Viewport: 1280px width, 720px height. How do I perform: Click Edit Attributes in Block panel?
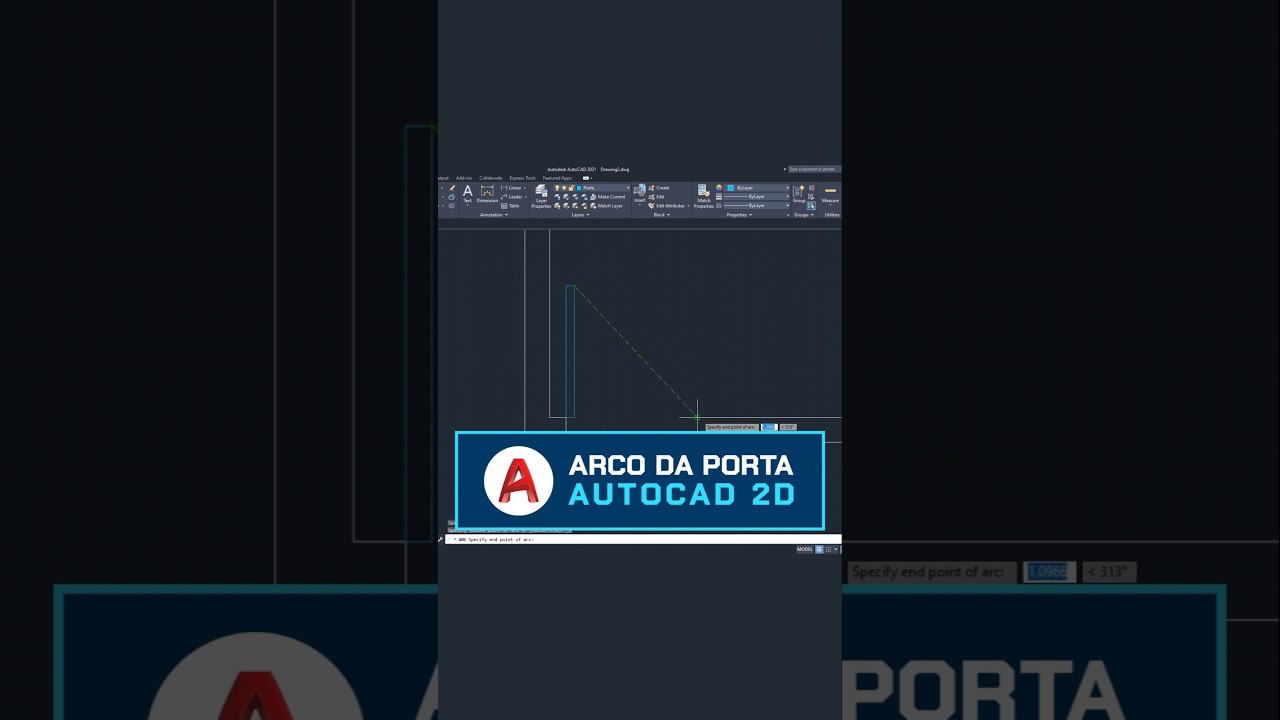[x=668, y=206]
